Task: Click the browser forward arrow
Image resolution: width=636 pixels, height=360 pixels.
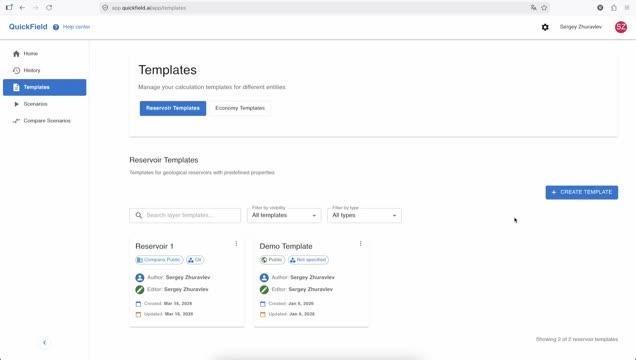Action: (x=36, y=8)
